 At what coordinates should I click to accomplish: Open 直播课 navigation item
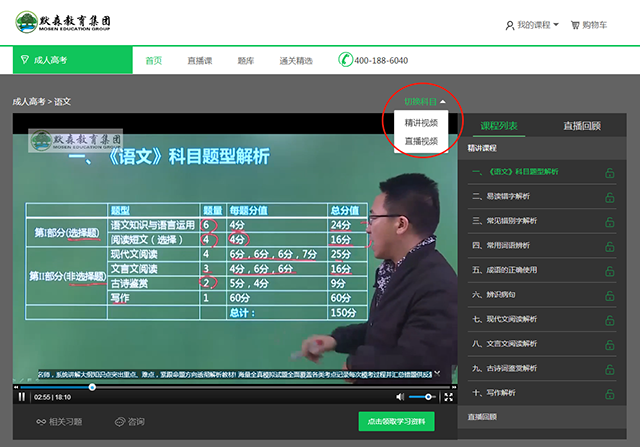coord(200,61)
